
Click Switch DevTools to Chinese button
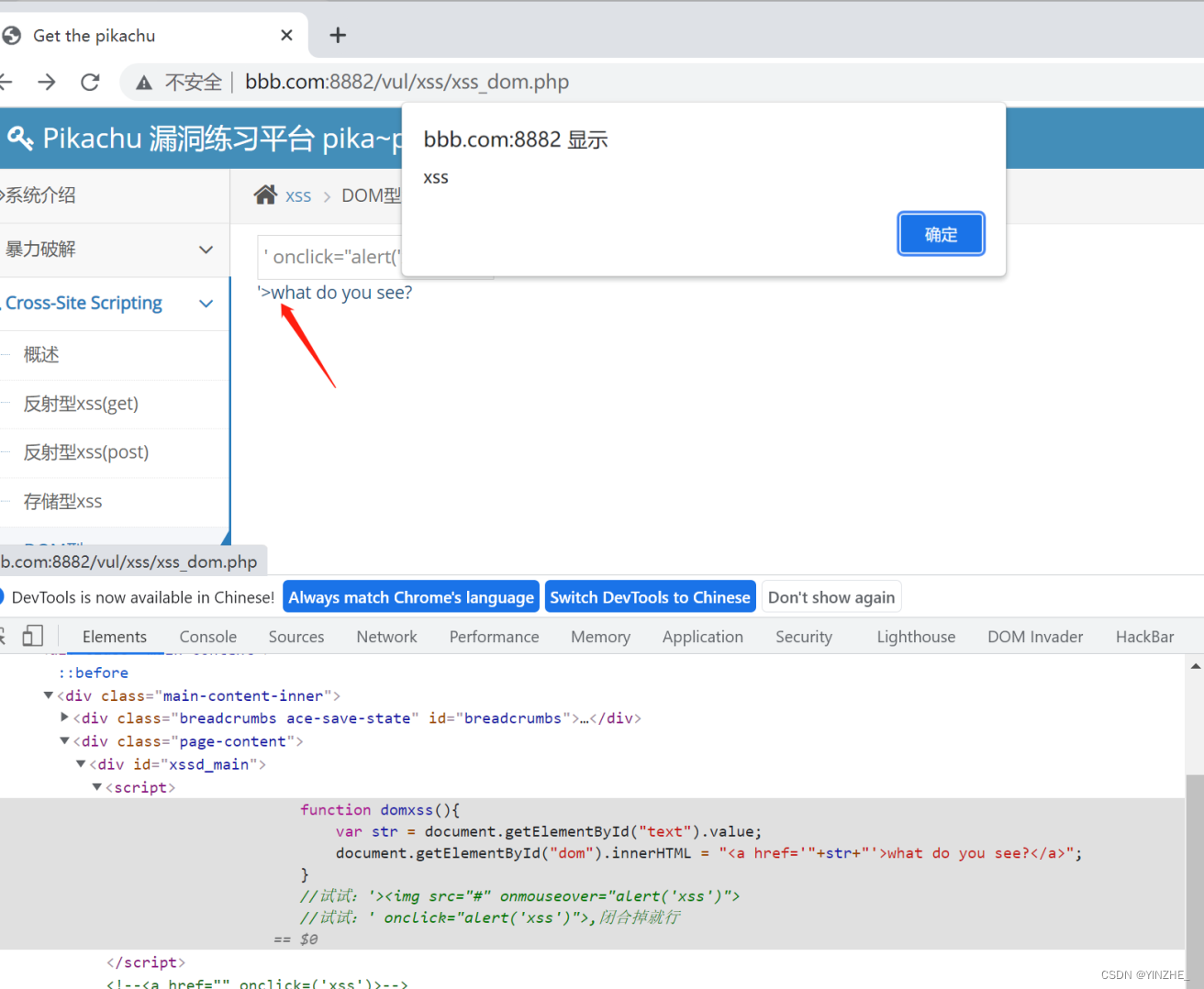[x=650, y=597]
